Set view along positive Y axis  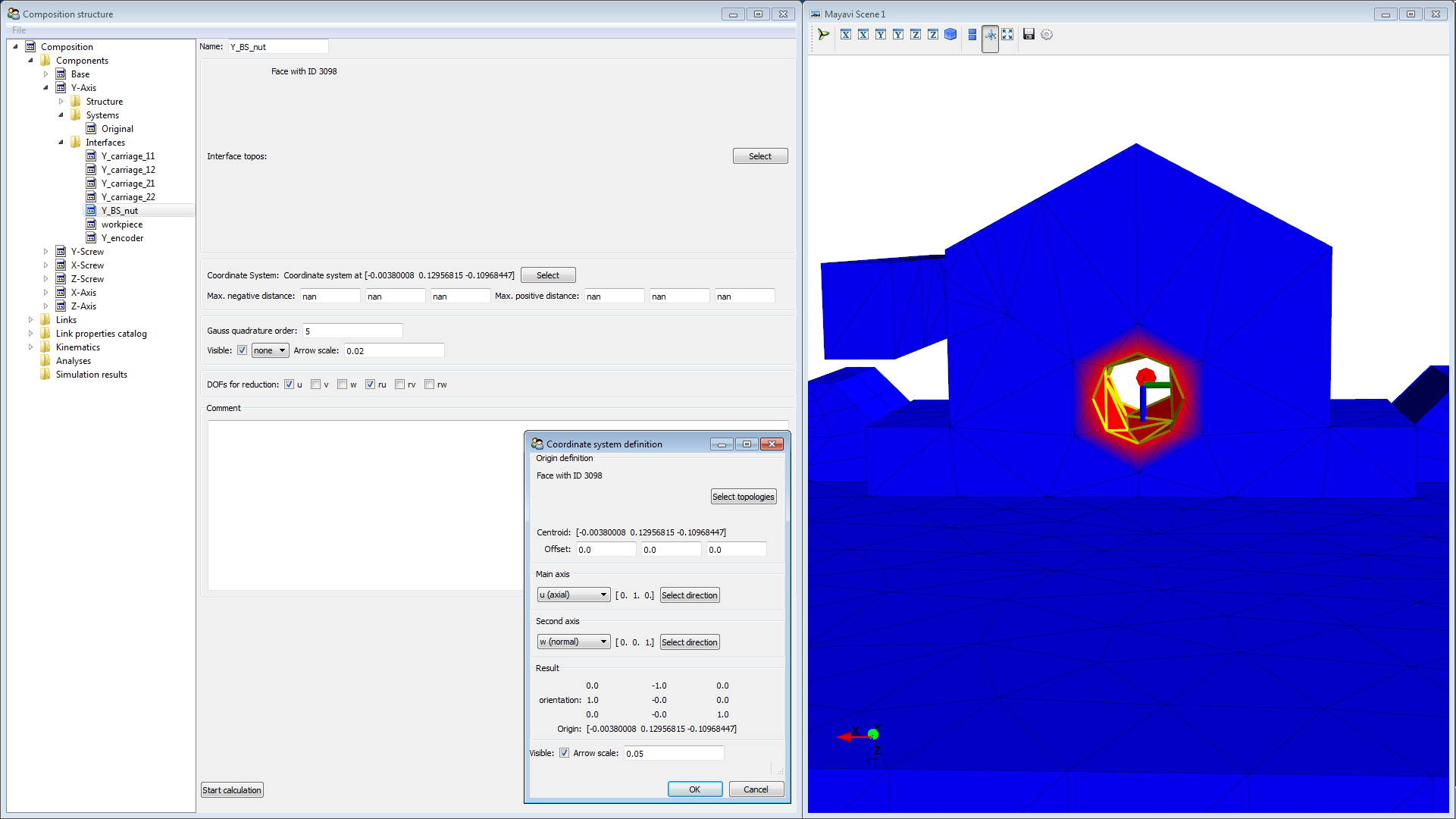898,34
